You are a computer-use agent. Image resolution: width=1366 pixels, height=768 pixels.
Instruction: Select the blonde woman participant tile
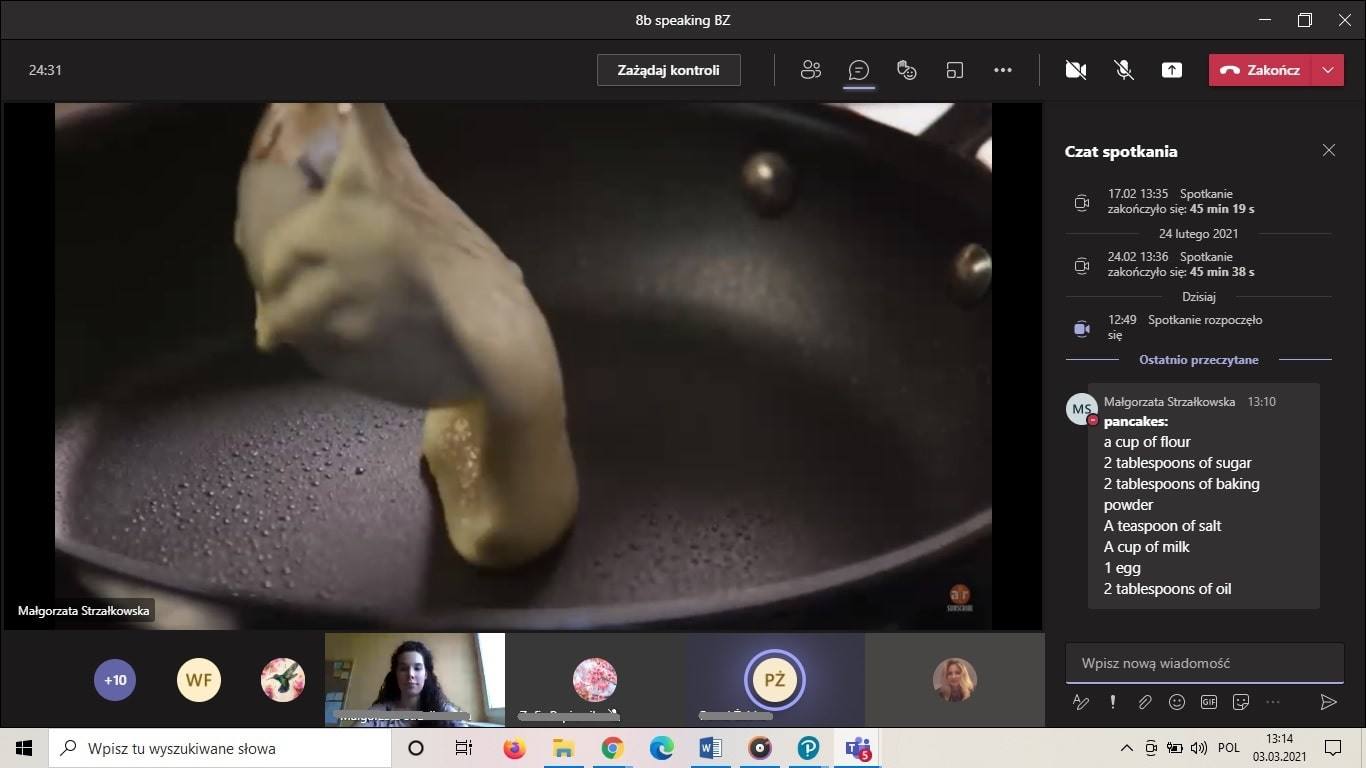click(955, 680)
